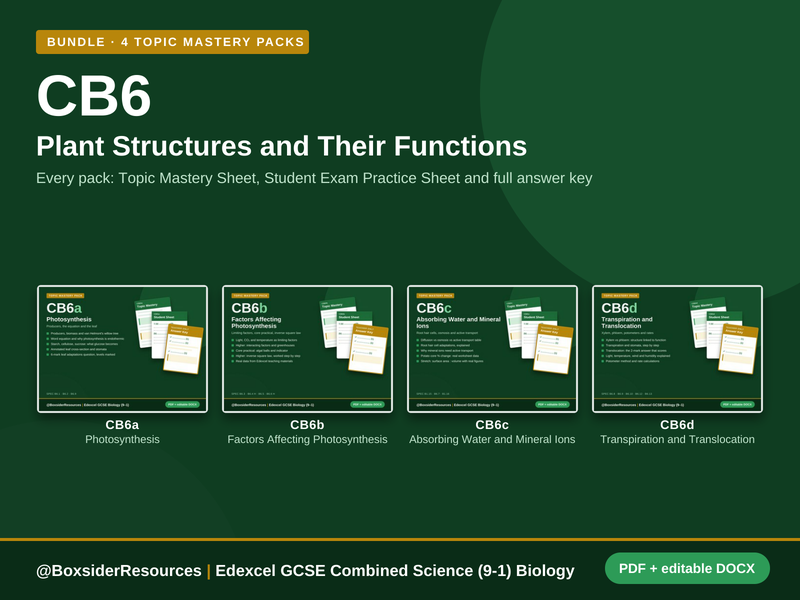Open the CB6d Transpiration and Translocation thumbnail
Viewport: 800px width, 600px height.
pyautogui.click(x=678, y=349)
